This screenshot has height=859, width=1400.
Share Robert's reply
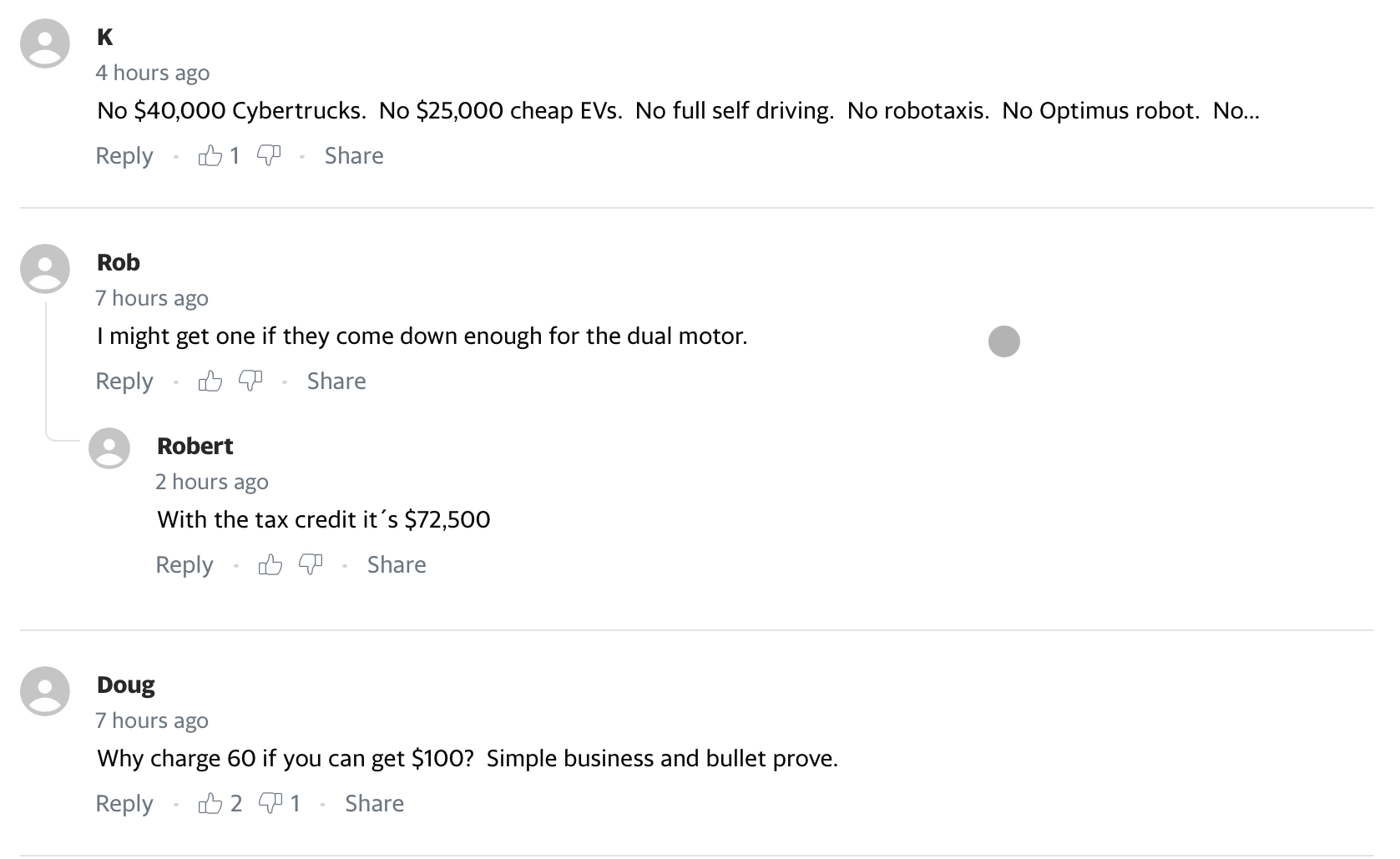point(397,565)
